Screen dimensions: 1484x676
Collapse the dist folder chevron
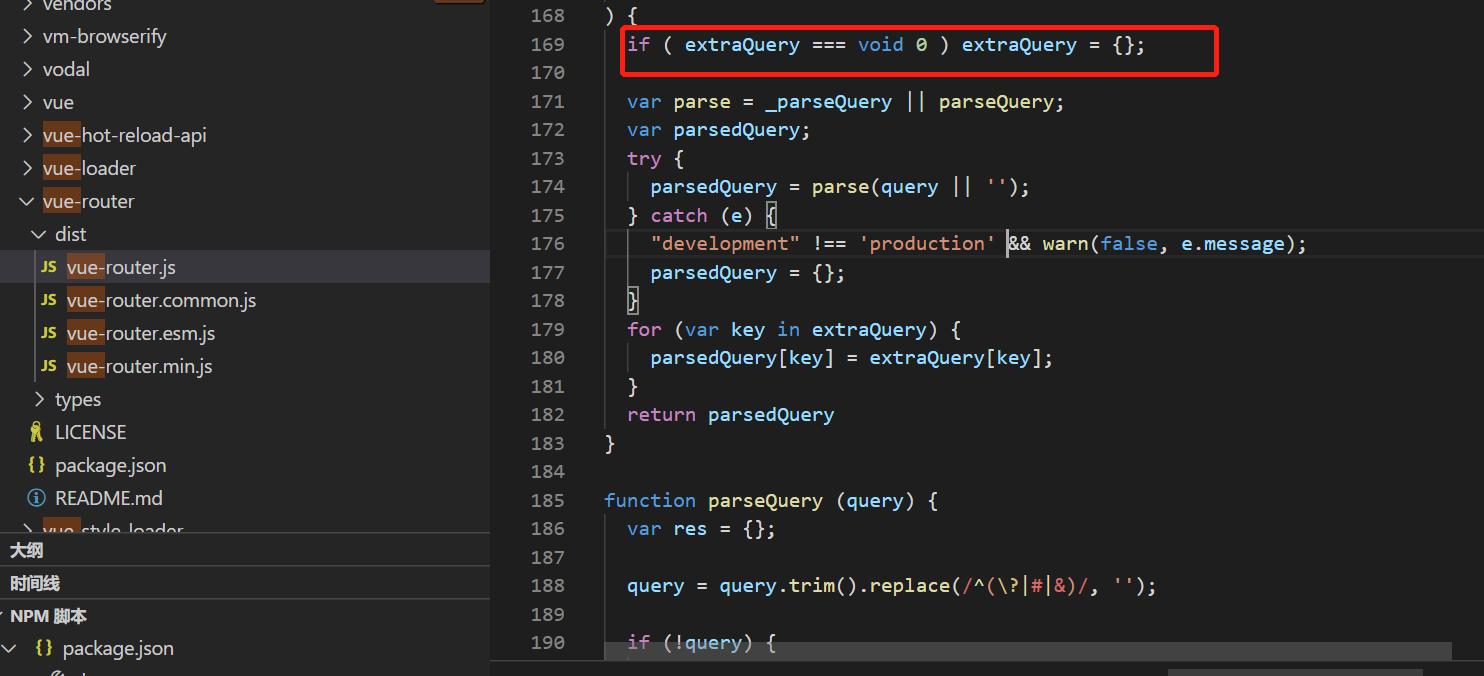coord(39,235)
